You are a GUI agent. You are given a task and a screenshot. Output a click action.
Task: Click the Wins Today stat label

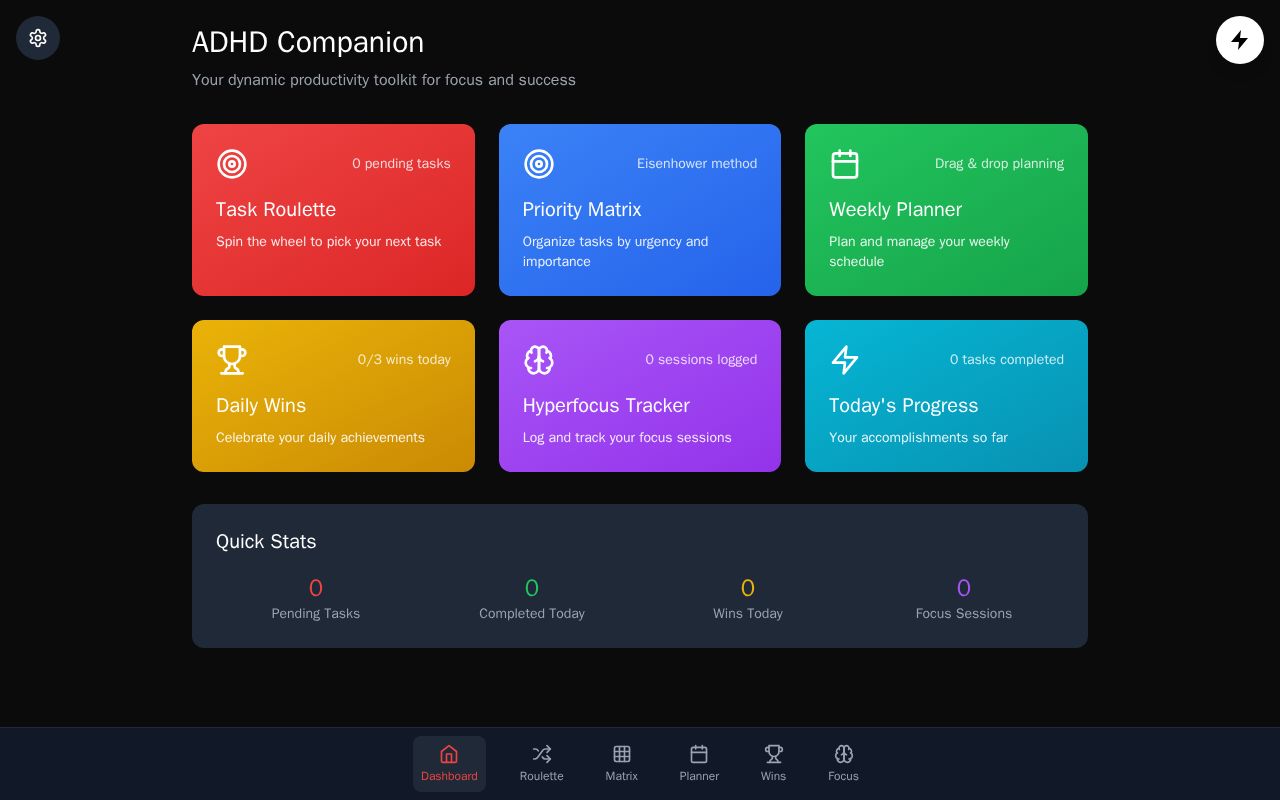click(748, 614)
